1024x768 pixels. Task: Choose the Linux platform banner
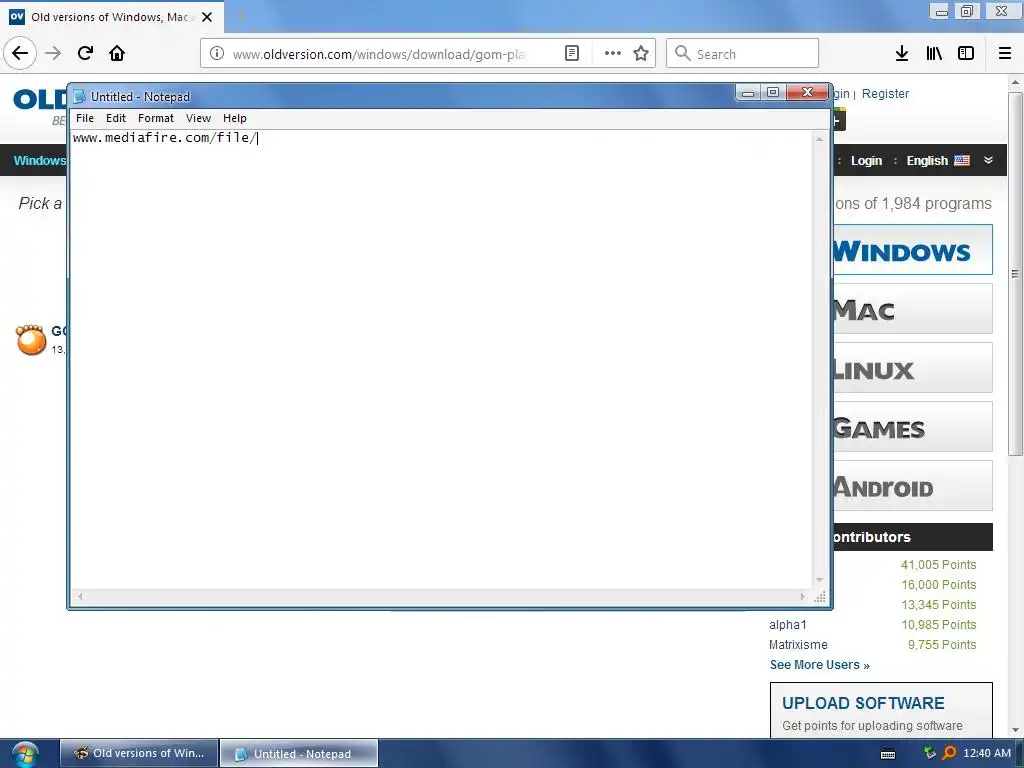click(x=913, y=368)
